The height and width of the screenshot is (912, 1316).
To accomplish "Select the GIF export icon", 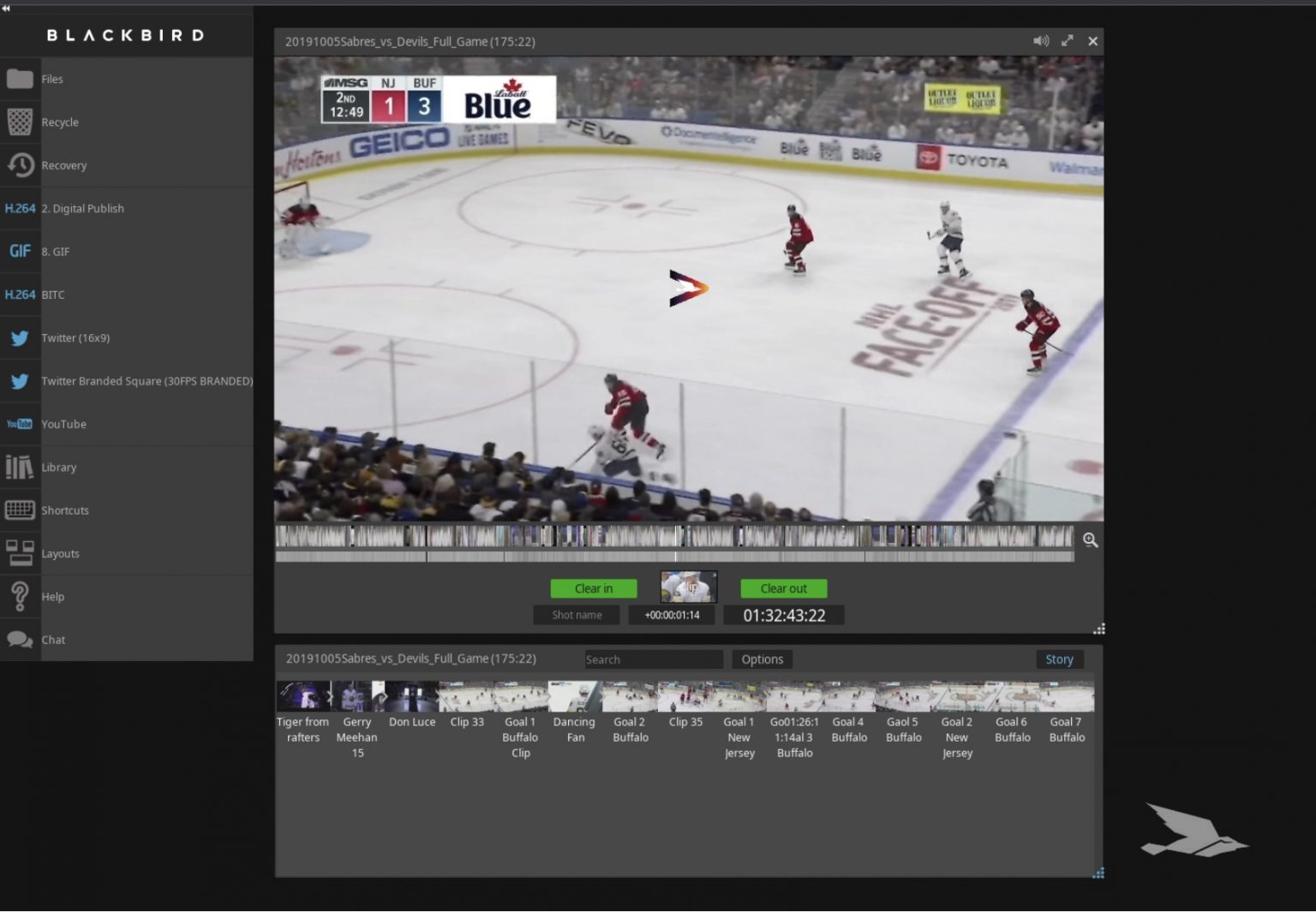I will click(x=20, y=251).
